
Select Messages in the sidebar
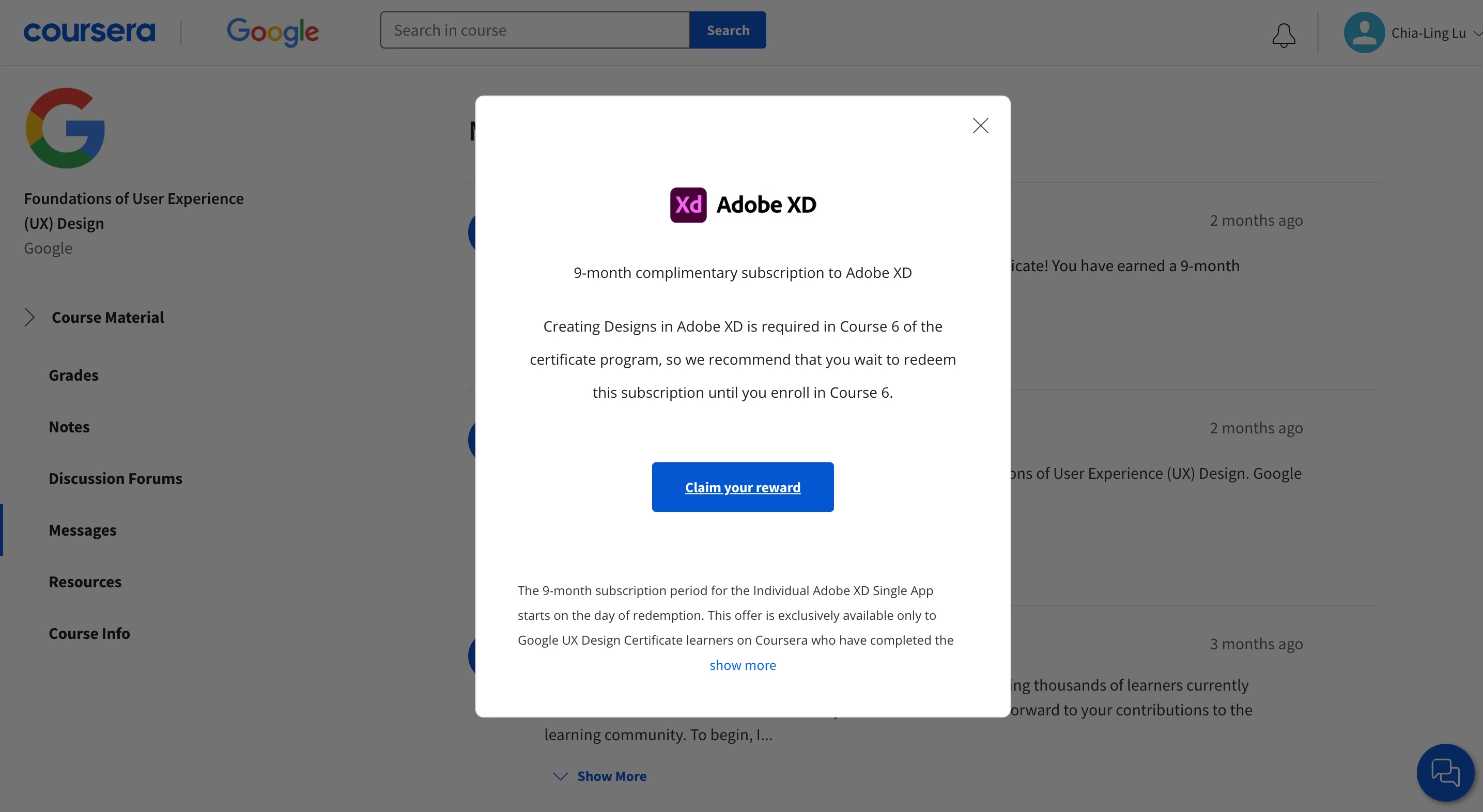coord(82,530)
